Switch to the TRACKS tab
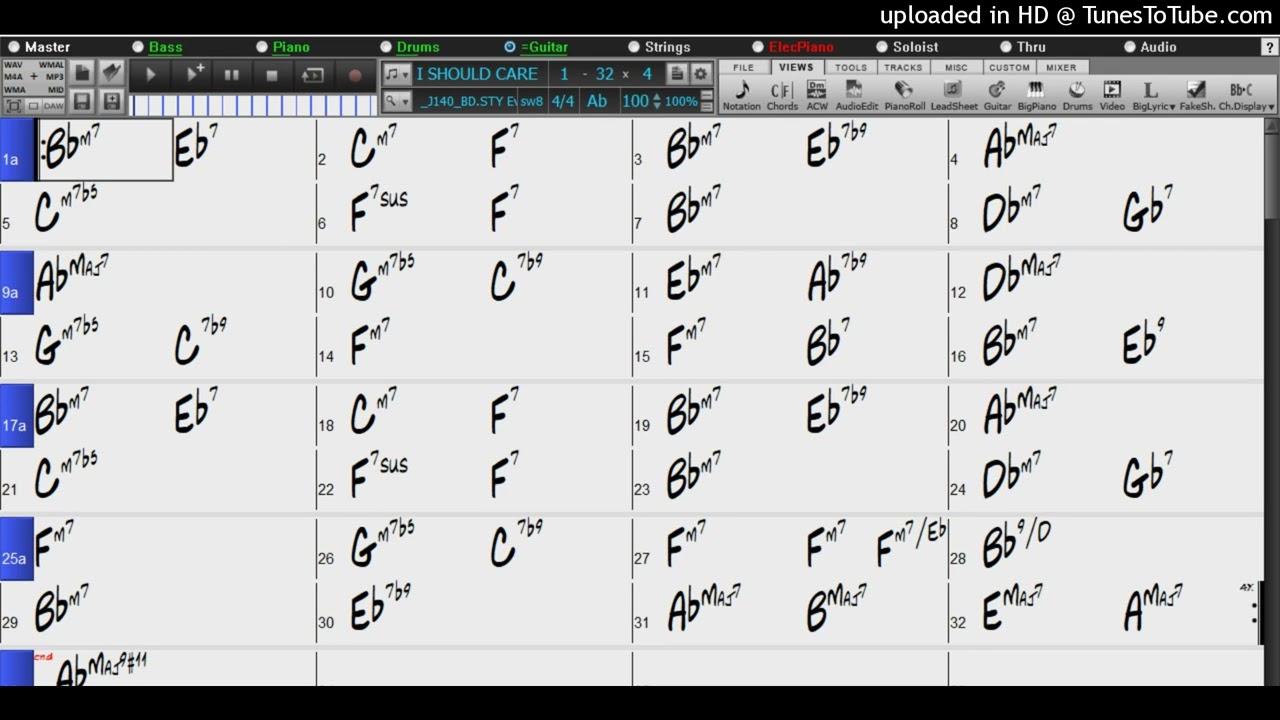 click(x=903, y=68)
